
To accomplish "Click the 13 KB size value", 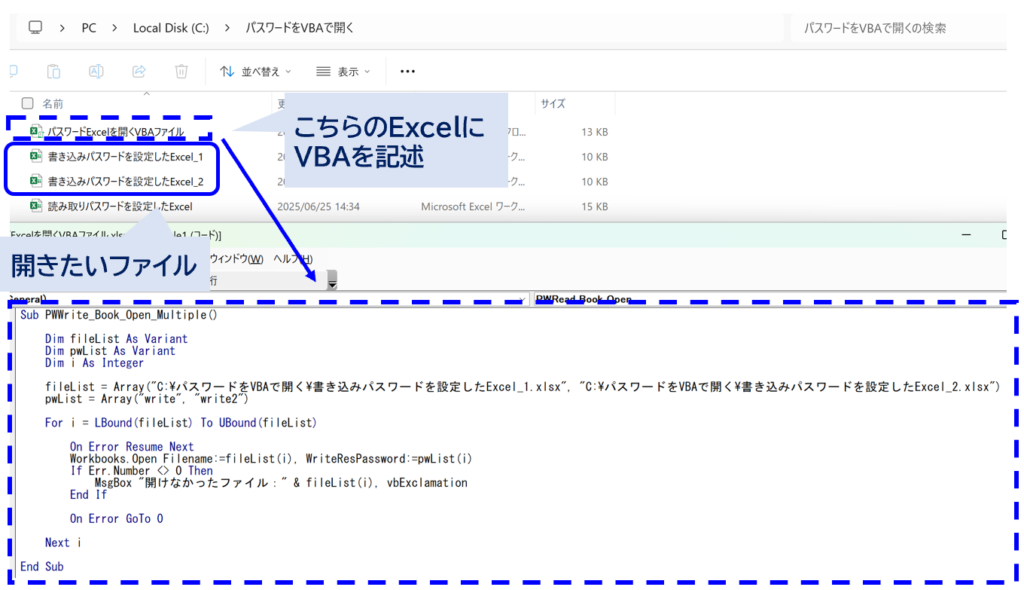I will click(594, 132).
